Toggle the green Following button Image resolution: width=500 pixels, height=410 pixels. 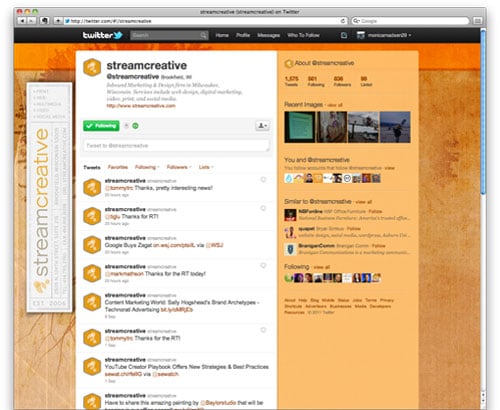pos(101,126)
